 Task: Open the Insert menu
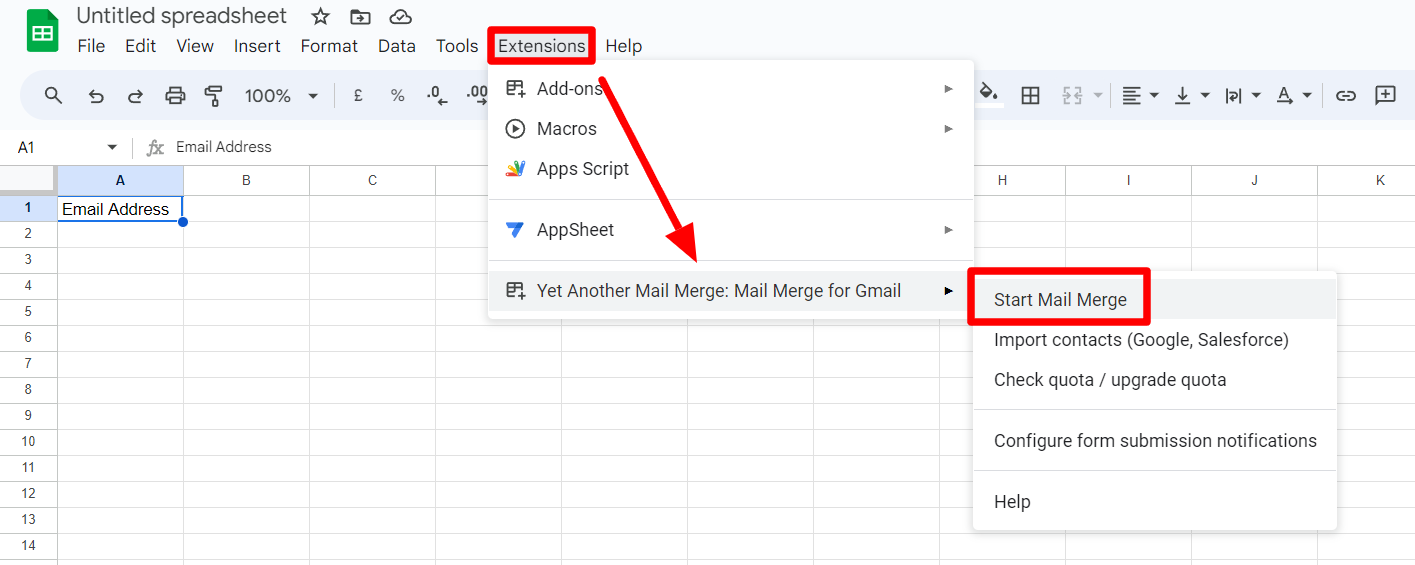(257, 46)
